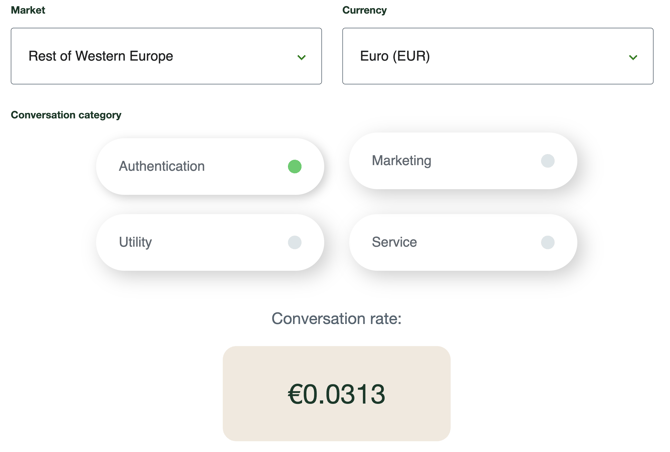Viewport: 670px width, 452px height.
Task: Choose the Utility conversation category
Action: [x=210, y=242]
